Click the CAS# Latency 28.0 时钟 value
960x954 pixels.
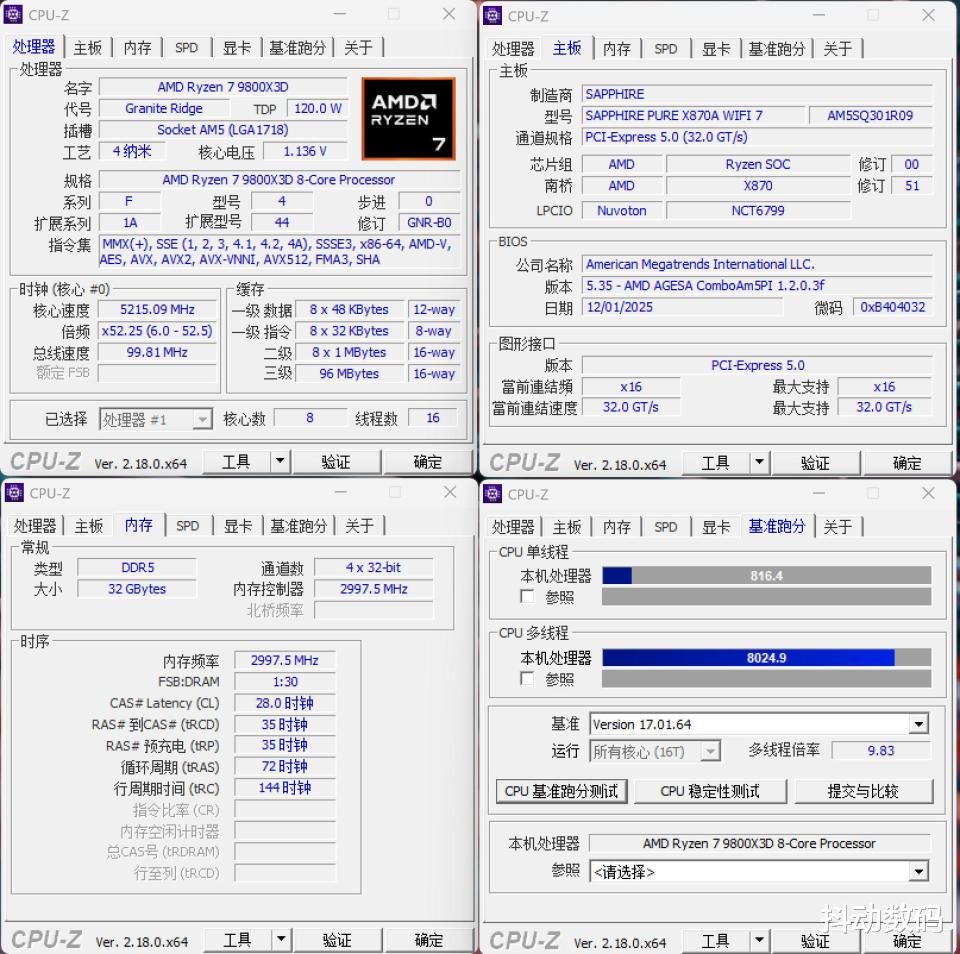[285, 703]
